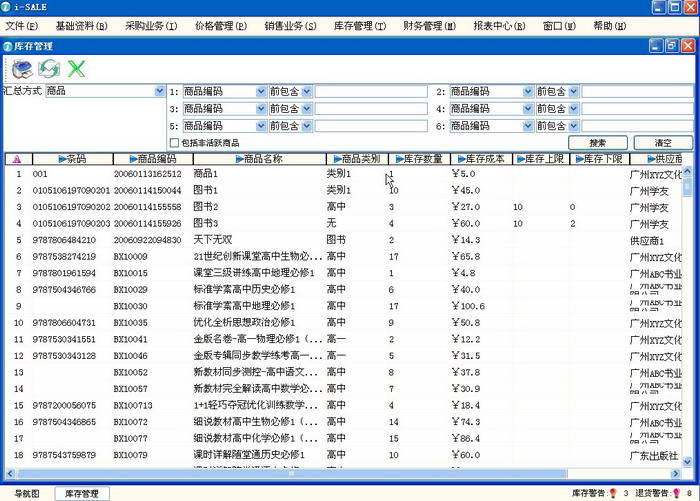Click the 清空 button

click(x=663, y=143)
